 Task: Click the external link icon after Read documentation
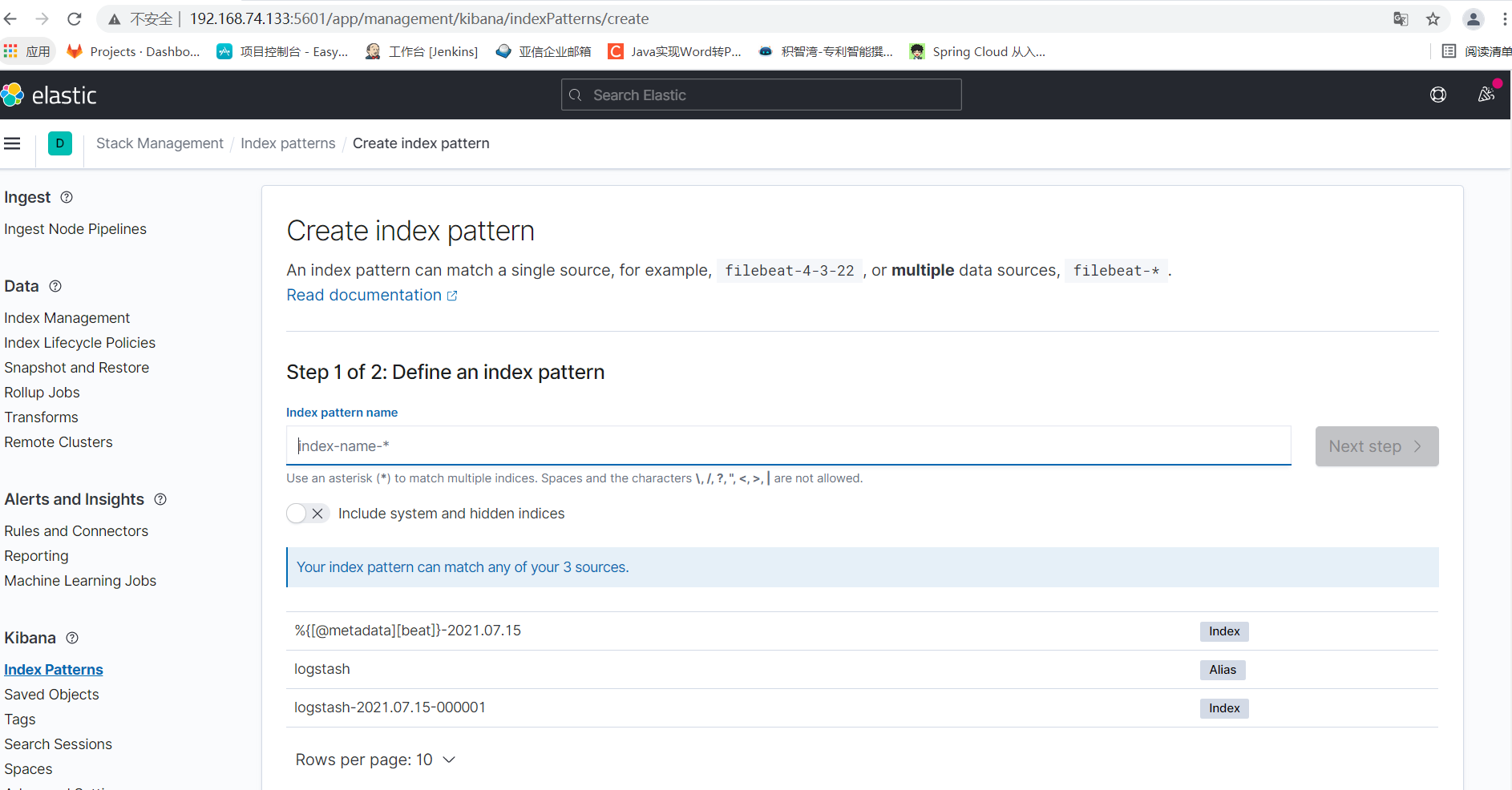coord(452,296)
